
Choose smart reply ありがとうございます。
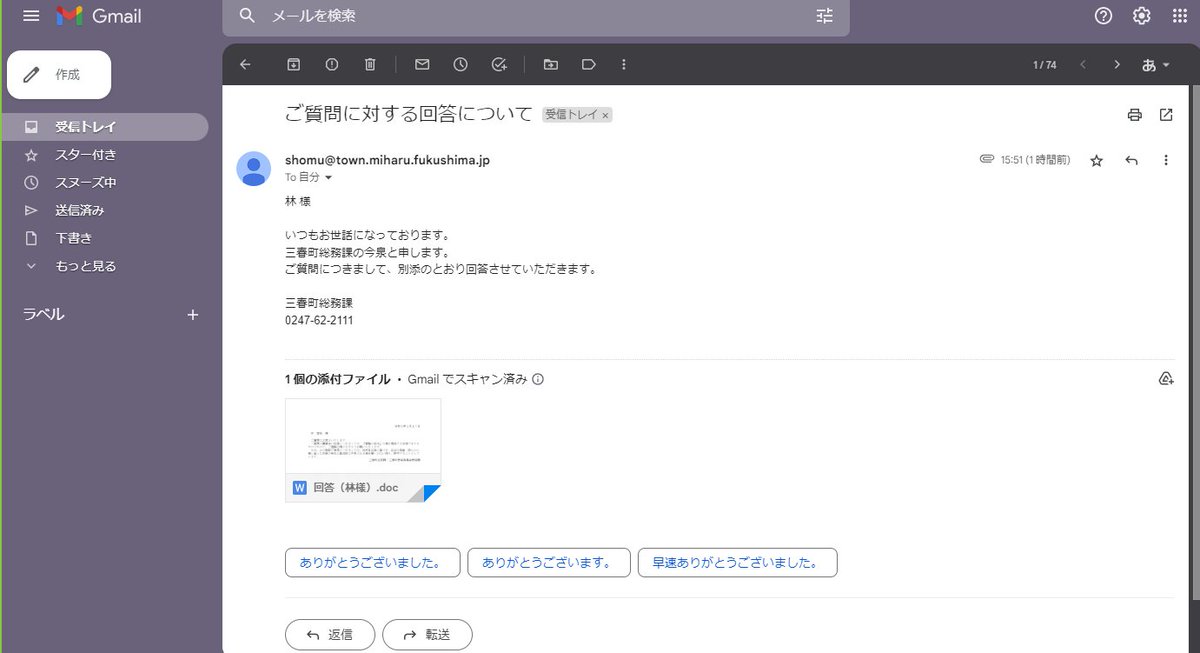point(548,563)
